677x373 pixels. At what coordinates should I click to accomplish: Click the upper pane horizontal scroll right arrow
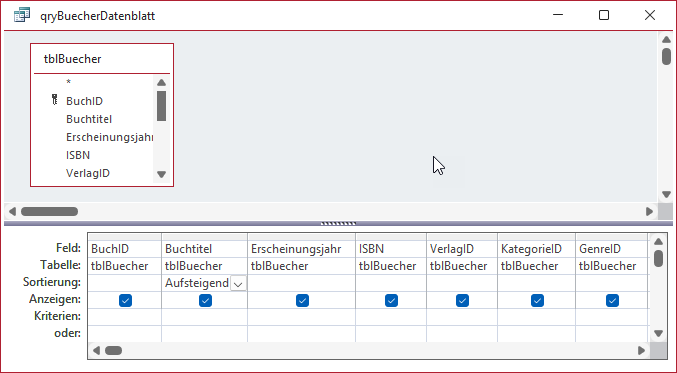click(649, 212)
